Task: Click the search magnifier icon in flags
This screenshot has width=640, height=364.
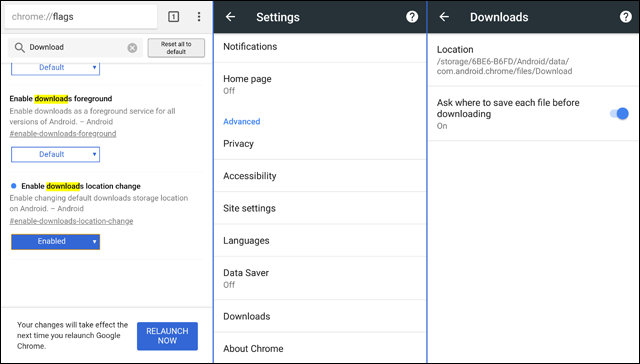Action: point(19,47)
